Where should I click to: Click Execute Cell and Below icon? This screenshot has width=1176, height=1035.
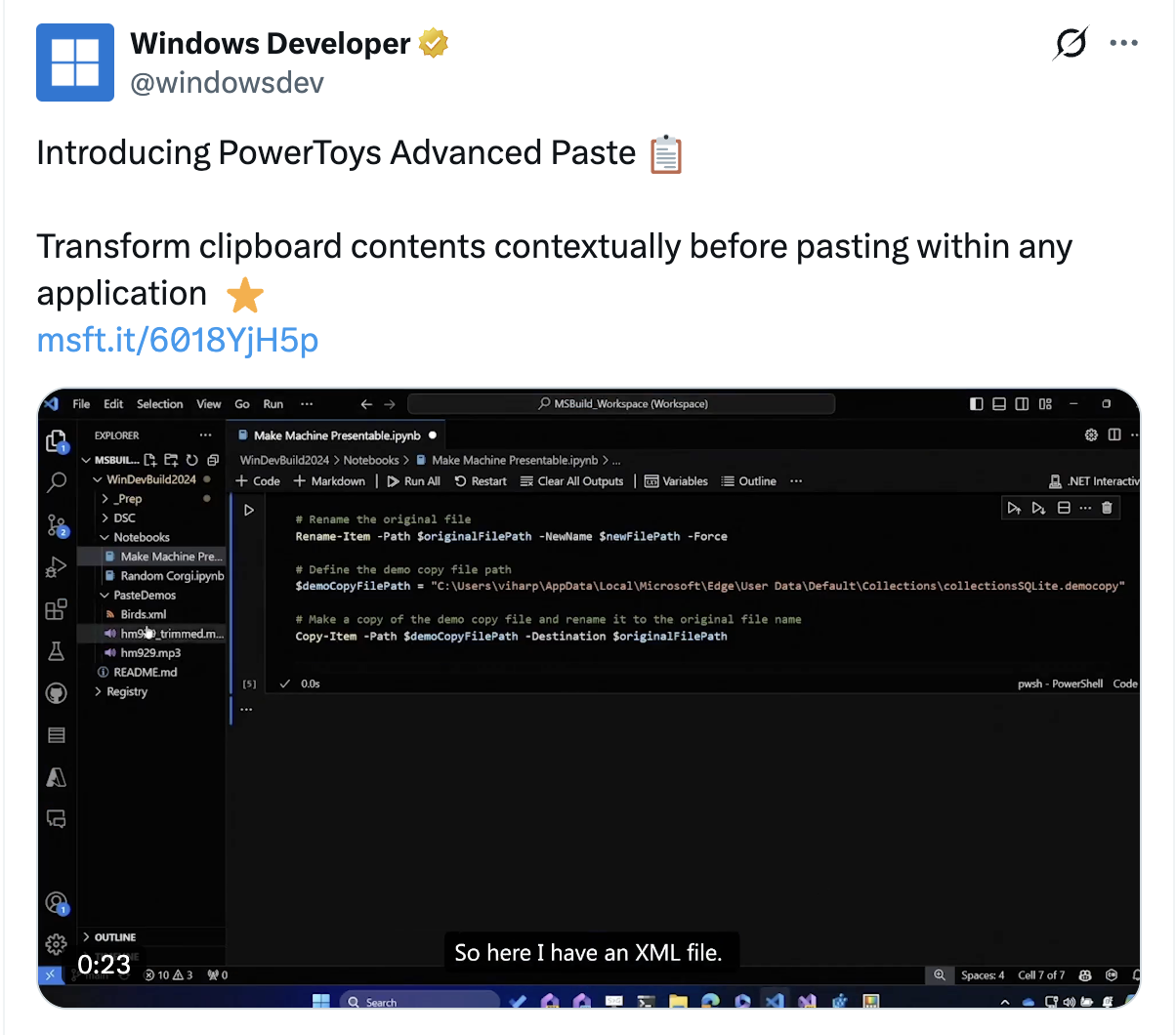tap(1038, 508)
